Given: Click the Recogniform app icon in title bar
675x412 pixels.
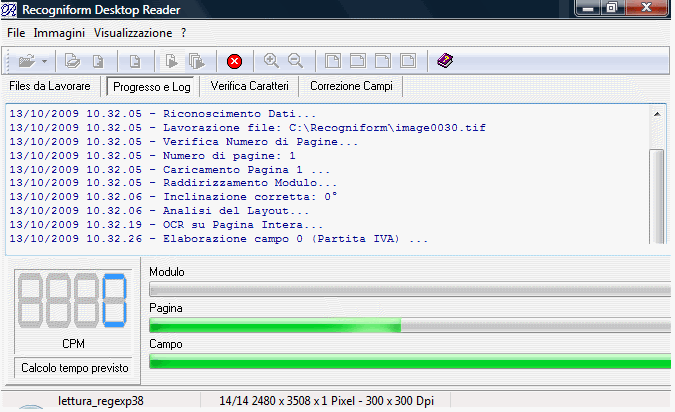Looking at the screenshot, I should 9,9.
